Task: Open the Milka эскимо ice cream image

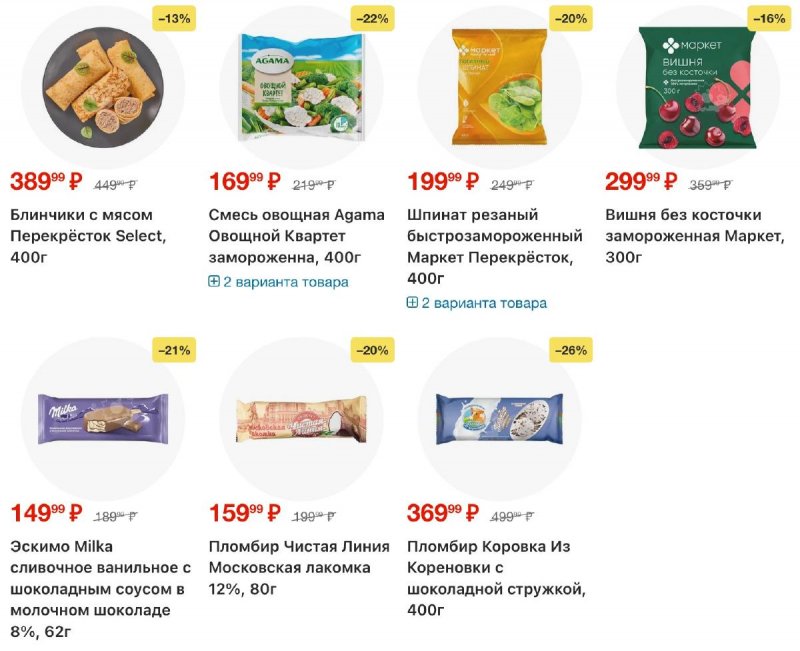Action: (102, 419)
